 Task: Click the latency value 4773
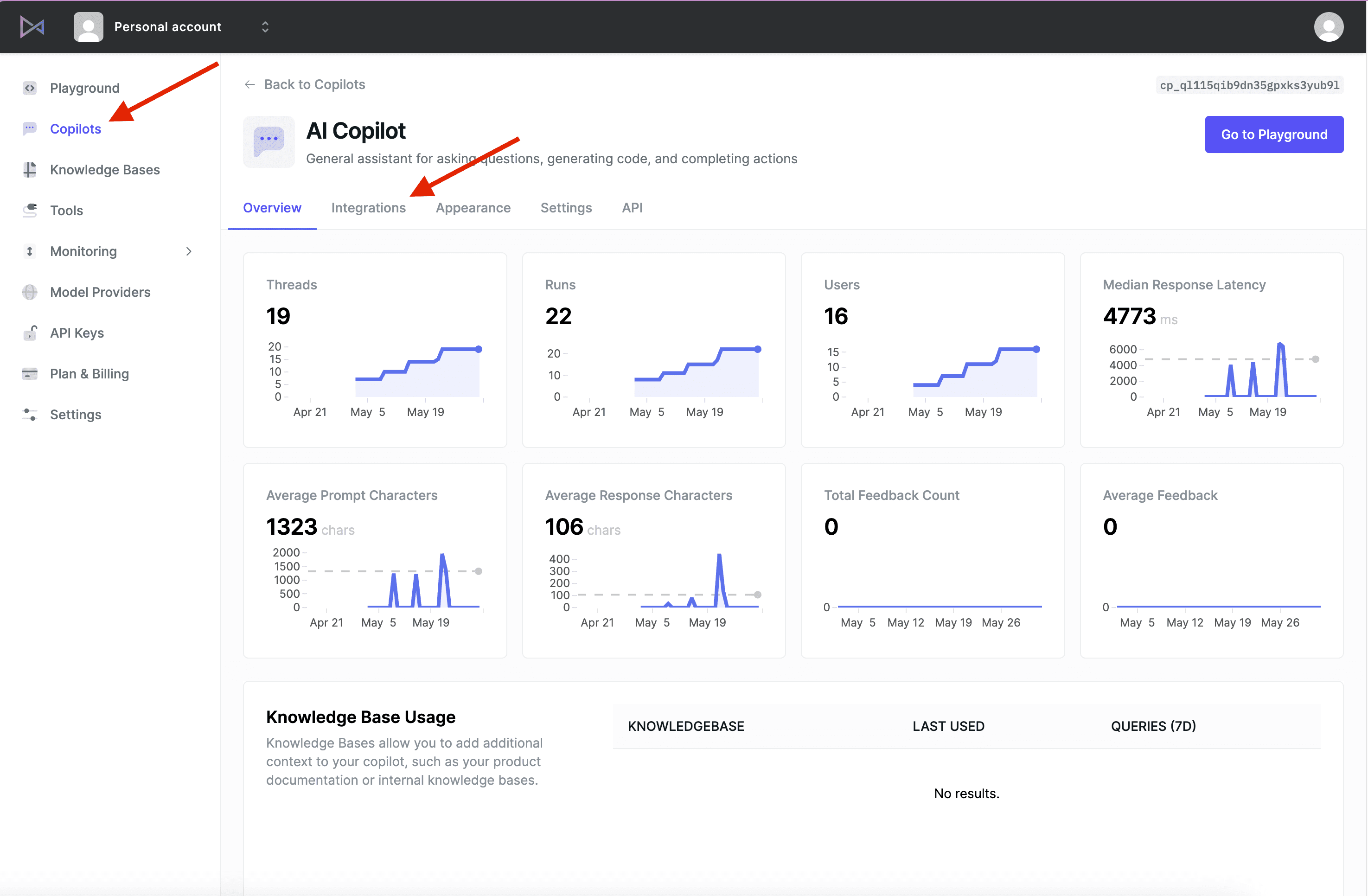click(1129, 316)
